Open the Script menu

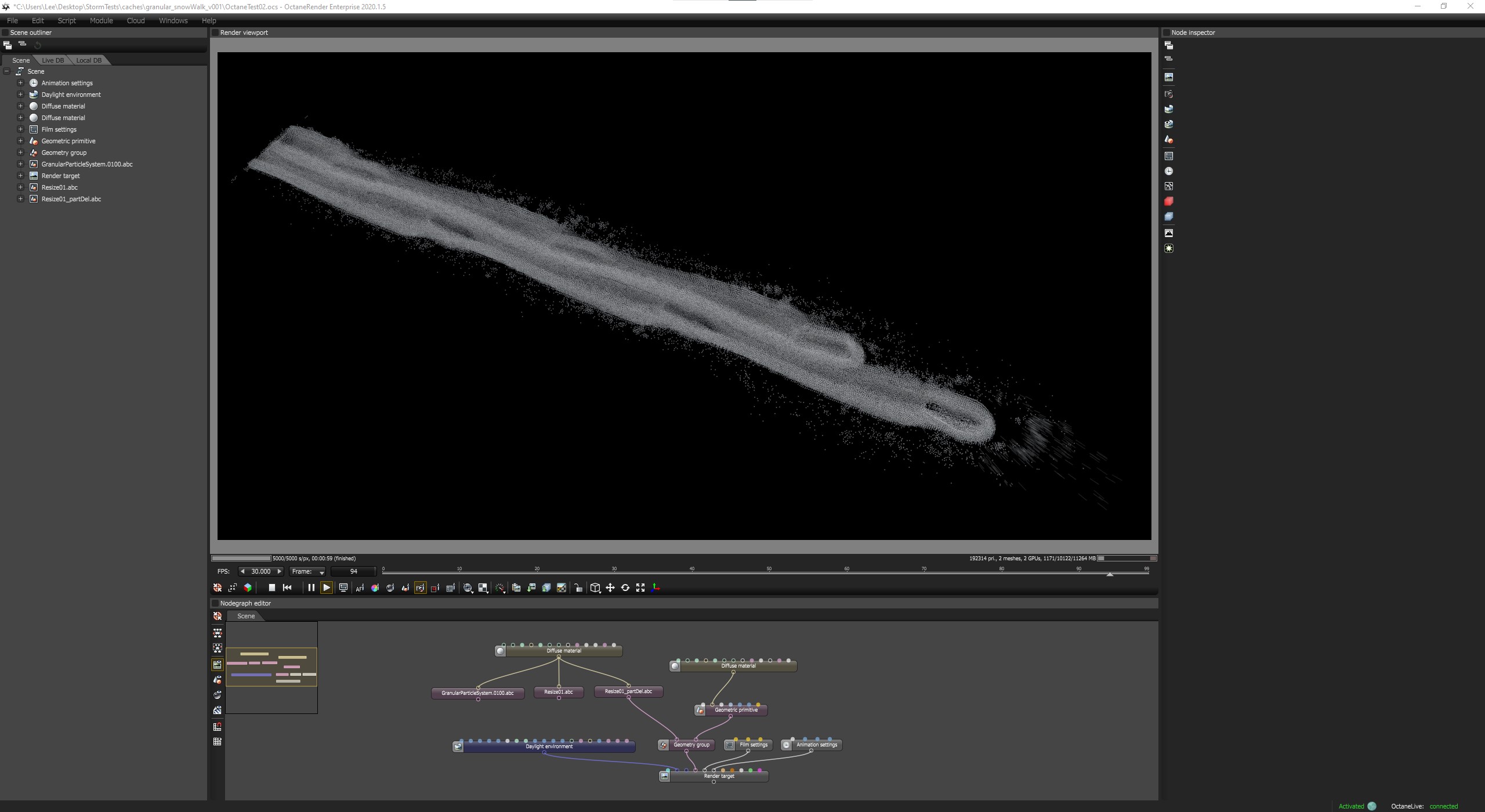(x=67, y=20)
